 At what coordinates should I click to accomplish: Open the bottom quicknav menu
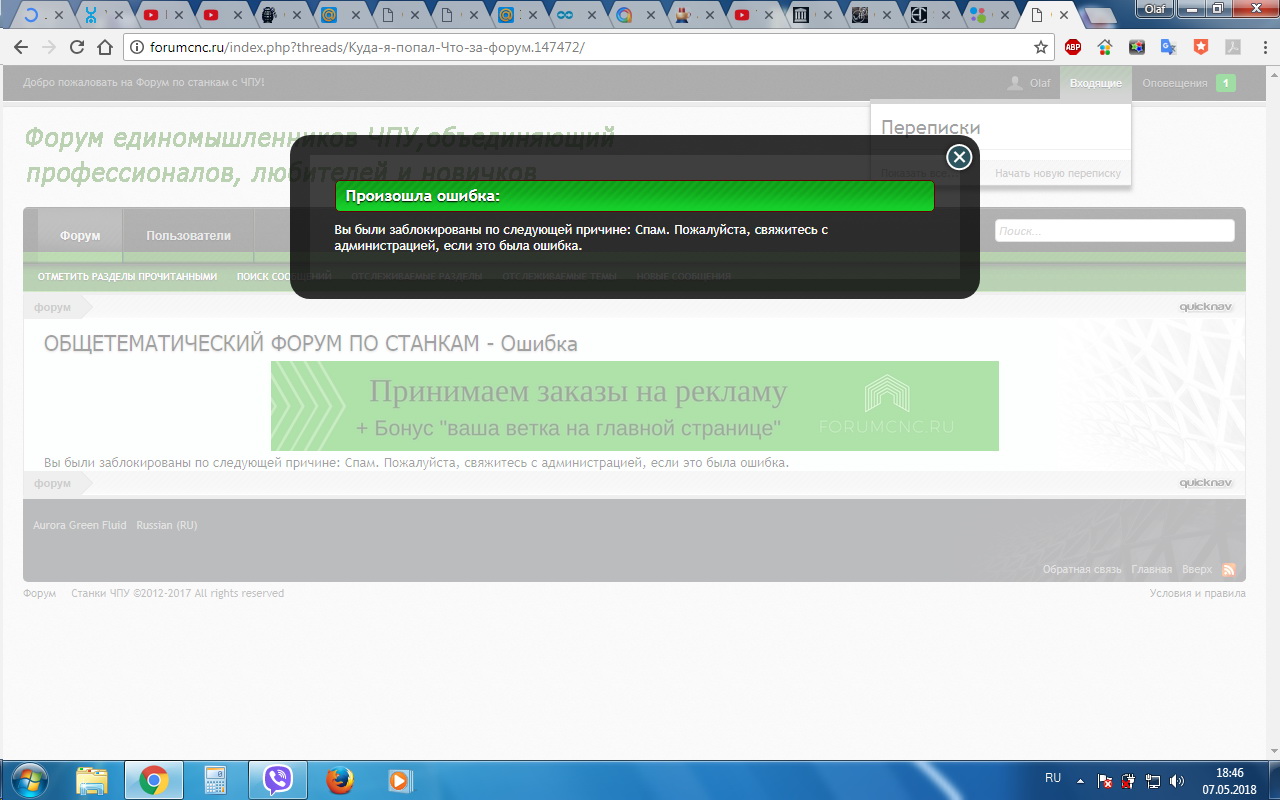(1206, 483)
